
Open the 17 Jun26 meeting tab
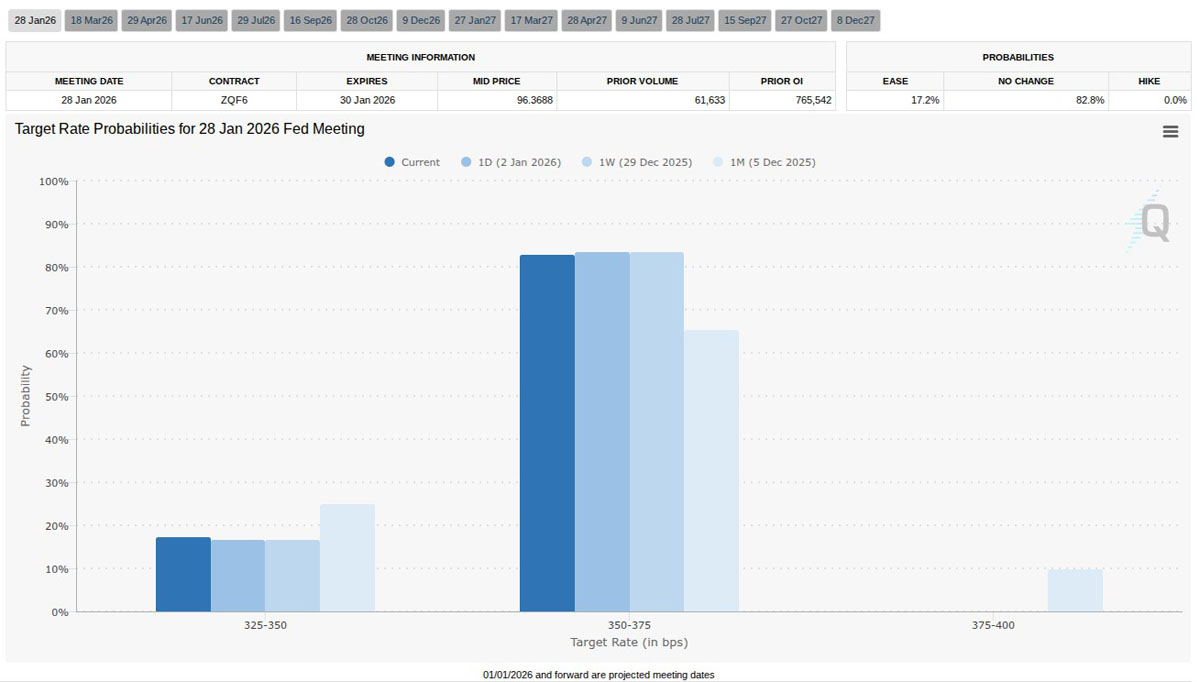pyautogui.click(x=202, y=20)
